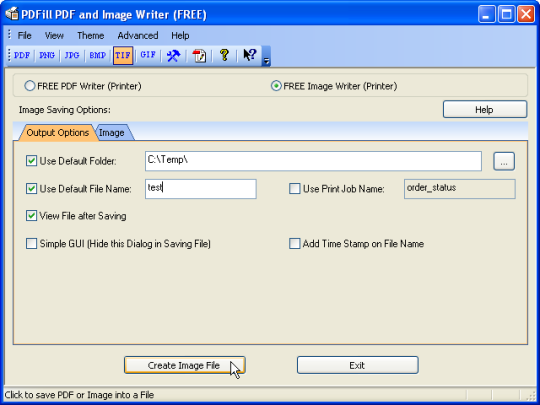540x405 pixels.
Task: Open the Theme menu
Action: coord(91,35)
